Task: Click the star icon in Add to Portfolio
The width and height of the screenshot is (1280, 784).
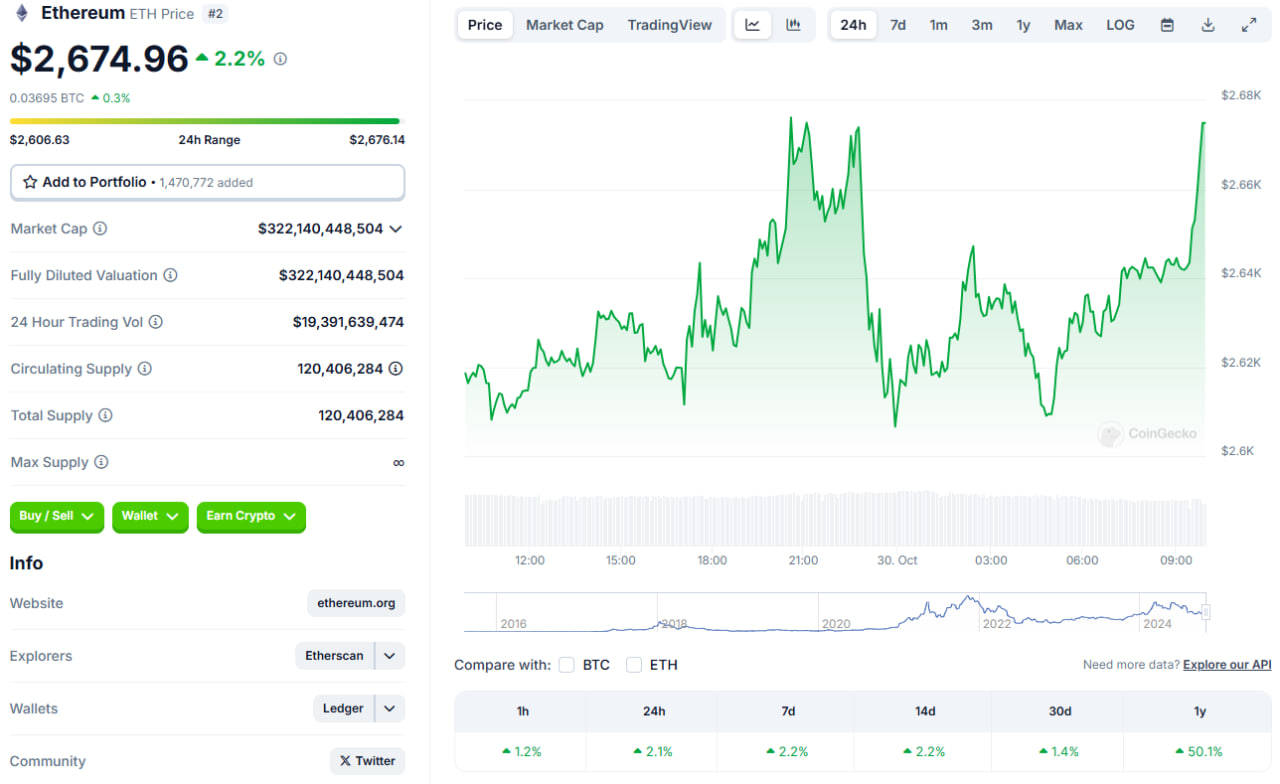Action: 30,182
